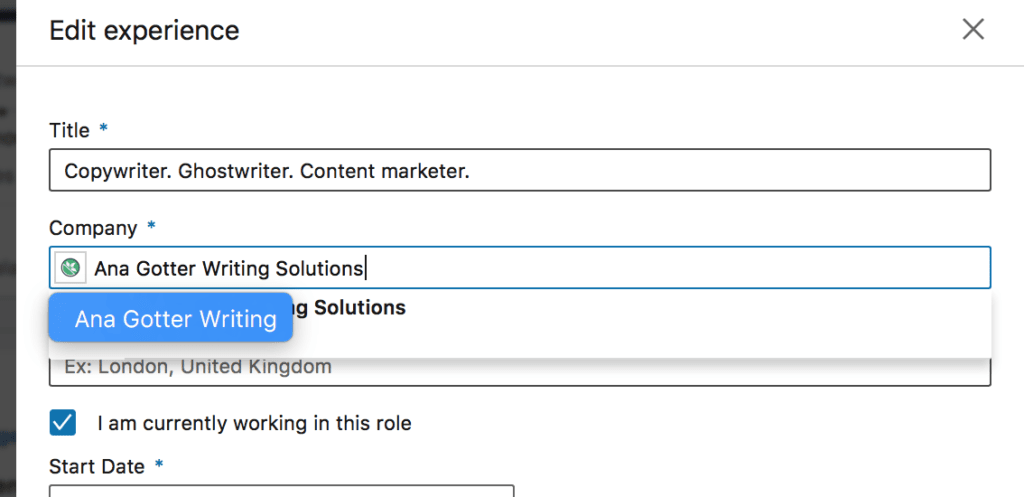Screen dimensions: 1024x497
Task: Click the company logo icon in Company field
Action: 70,267
